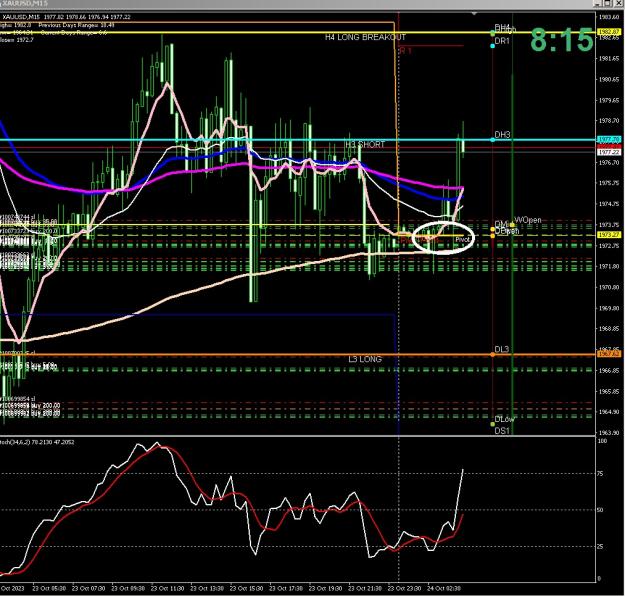Select the Previous Days Range text
The image size is (625, 596).
(77, 25)
